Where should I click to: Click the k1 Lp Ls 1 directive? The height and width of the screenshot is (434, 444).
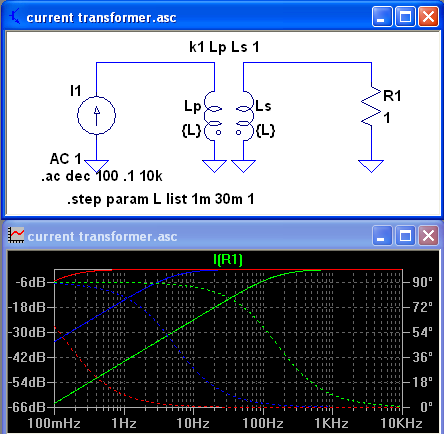click(x=224, y=47)
